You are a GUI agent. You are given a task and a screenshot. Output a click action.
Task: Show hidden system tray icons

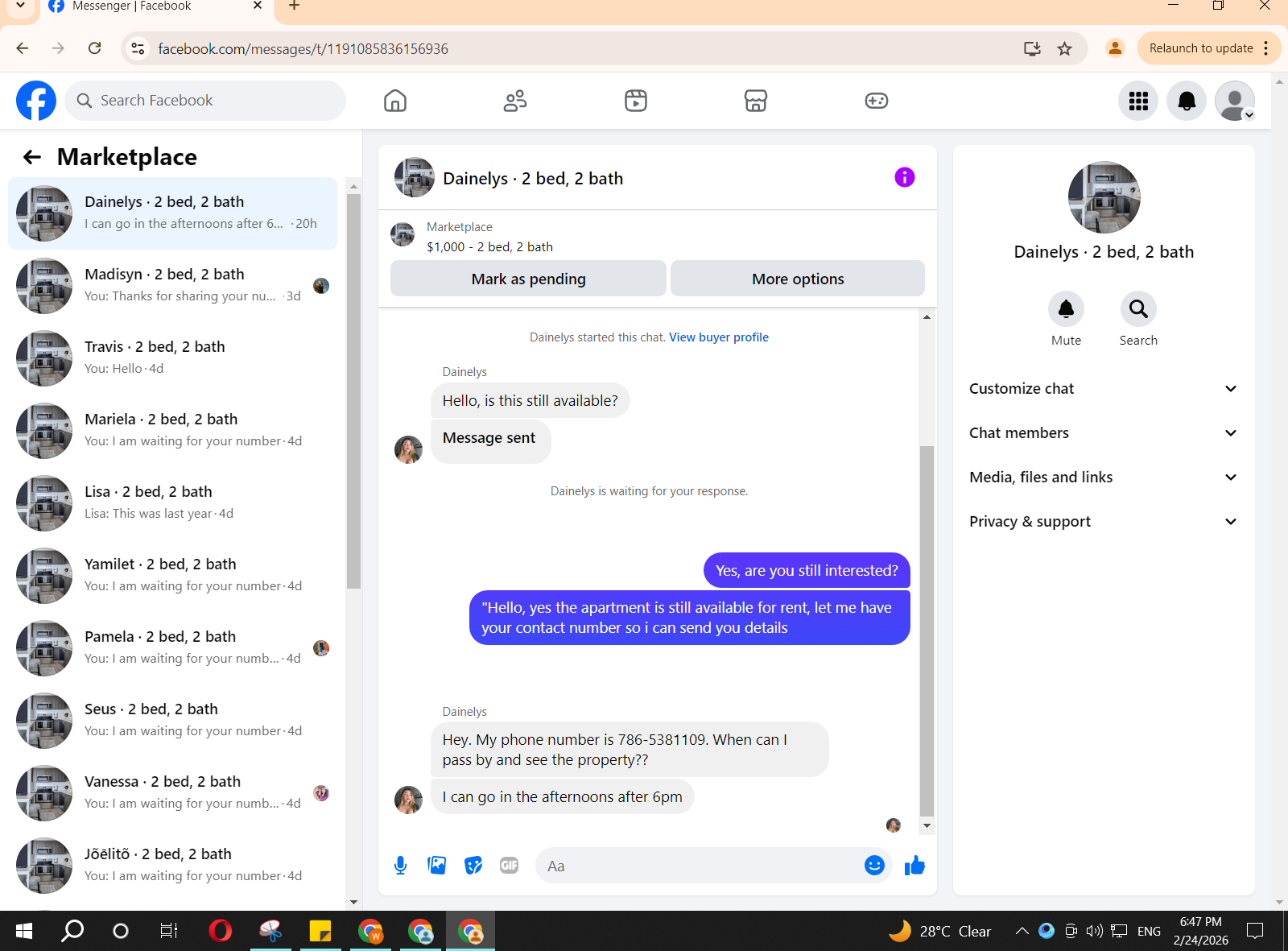point(1022,931)
